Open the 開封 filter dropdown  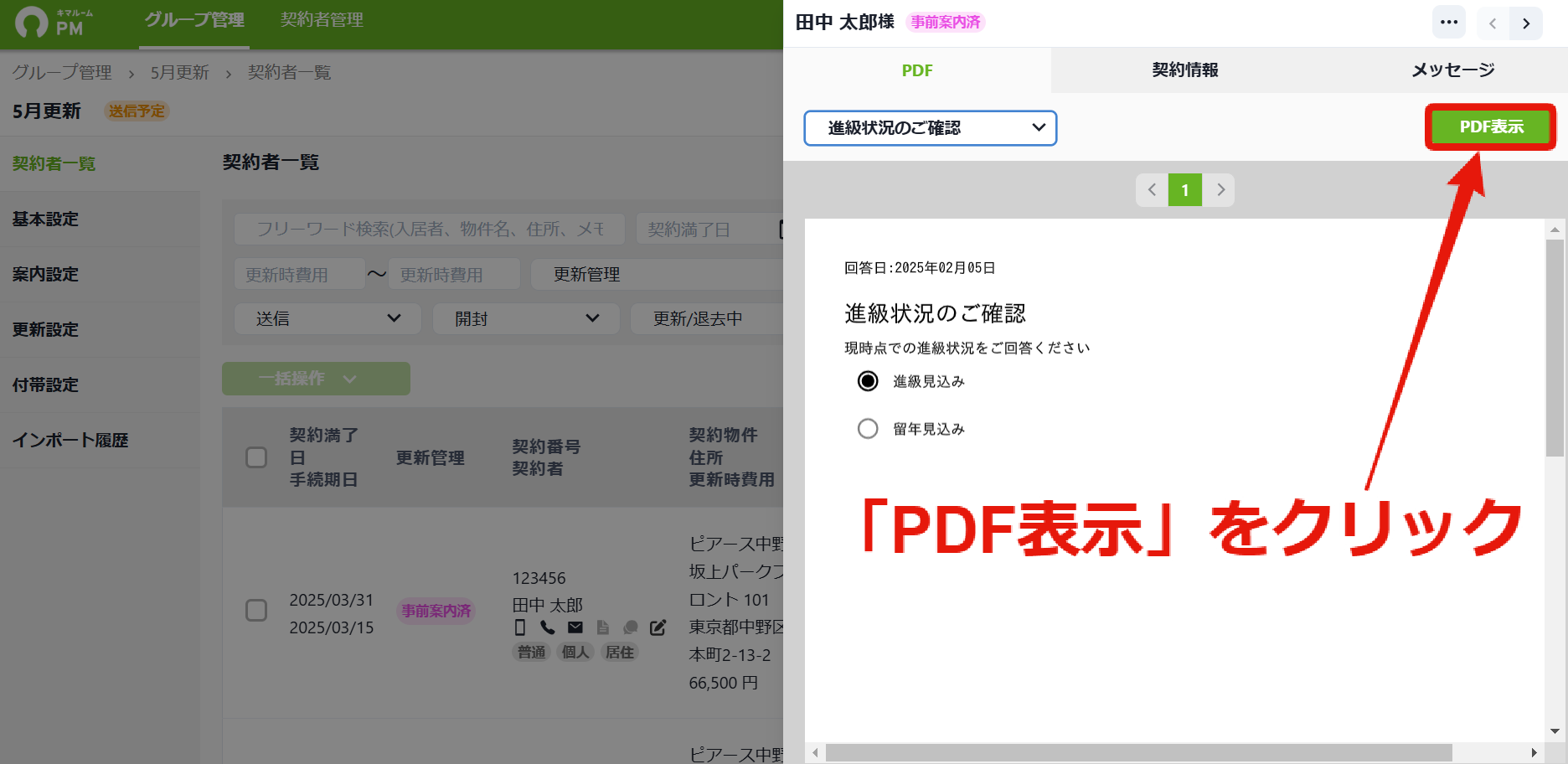pyautogui.click(x=526, y=318)
